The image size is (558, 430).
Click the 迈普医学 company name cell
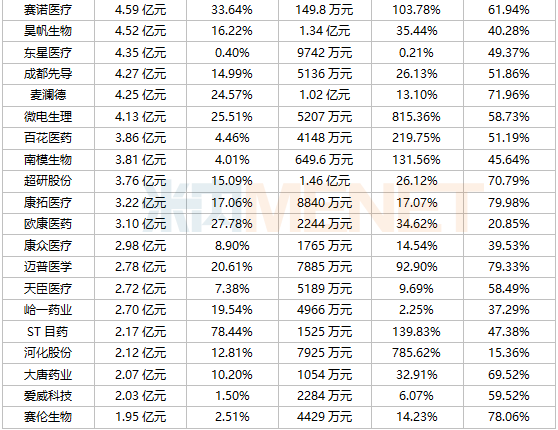48,267
